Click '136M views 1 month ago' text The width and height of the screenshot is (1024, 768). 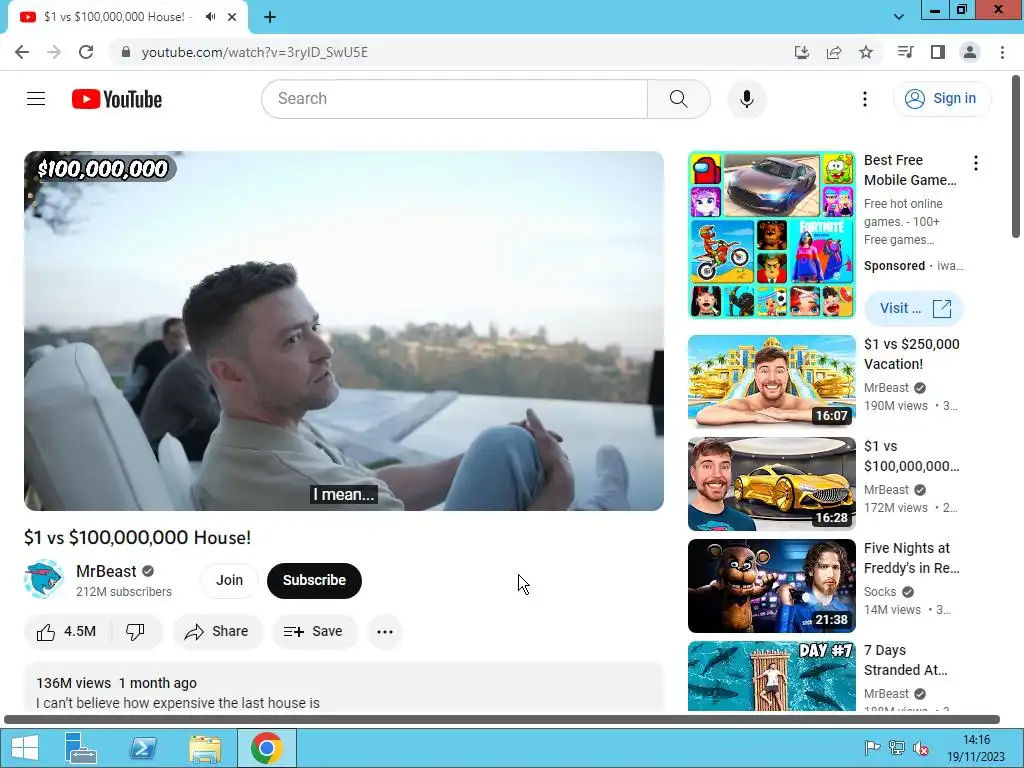click(116, 683)
